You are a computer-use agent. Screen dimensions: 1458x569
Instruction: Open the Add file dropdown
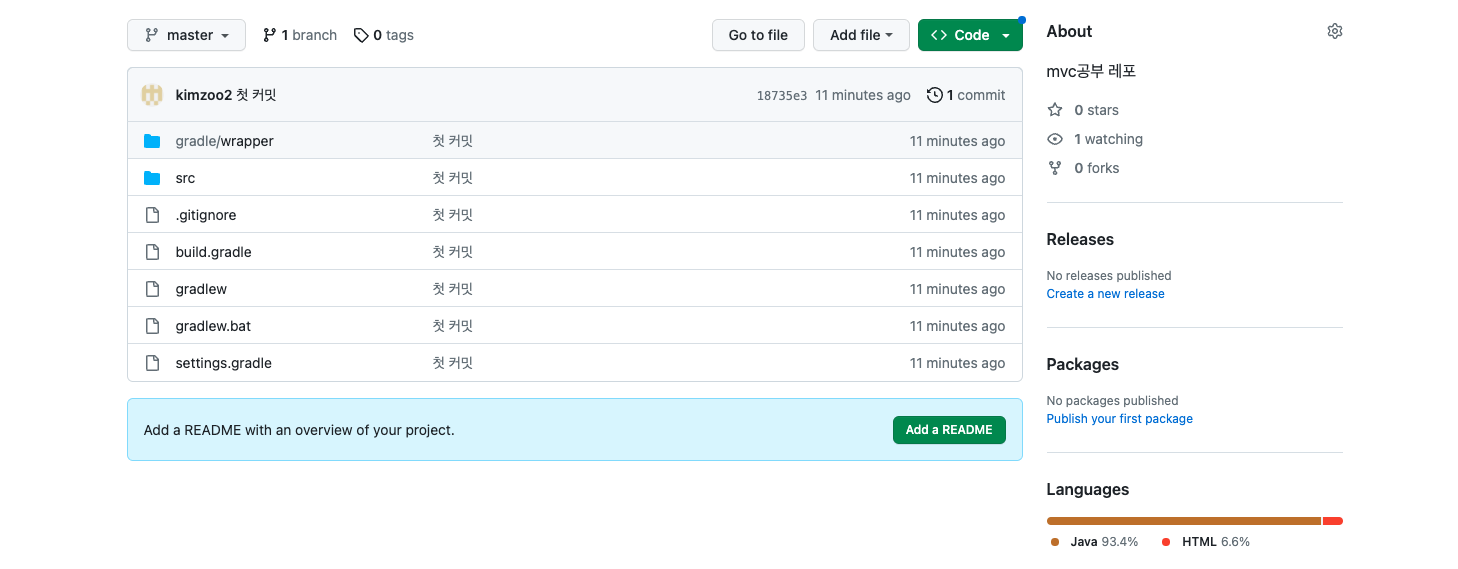pos(861,35)
